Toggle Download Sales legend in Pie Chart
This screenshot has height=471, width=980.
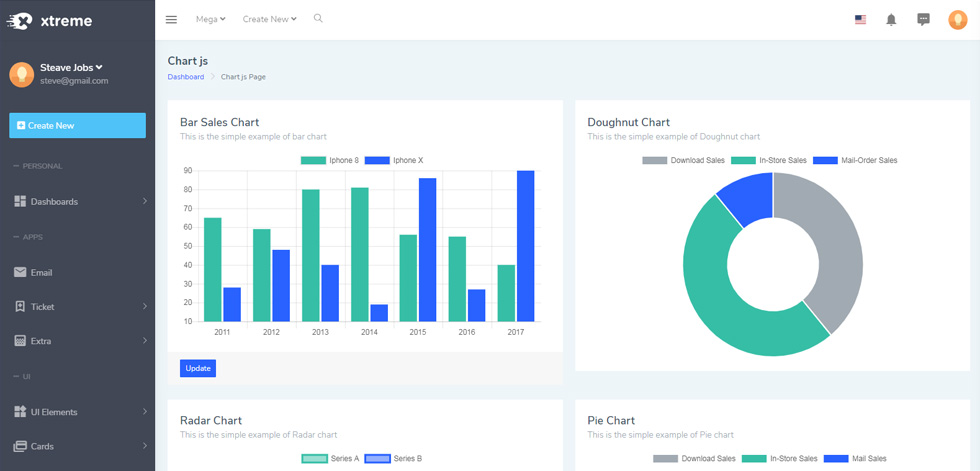694,459
